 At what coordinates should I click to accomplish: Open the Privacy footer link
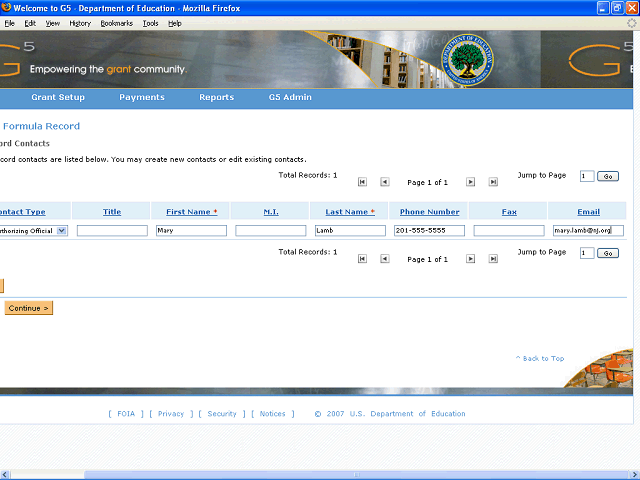(171, 414)
